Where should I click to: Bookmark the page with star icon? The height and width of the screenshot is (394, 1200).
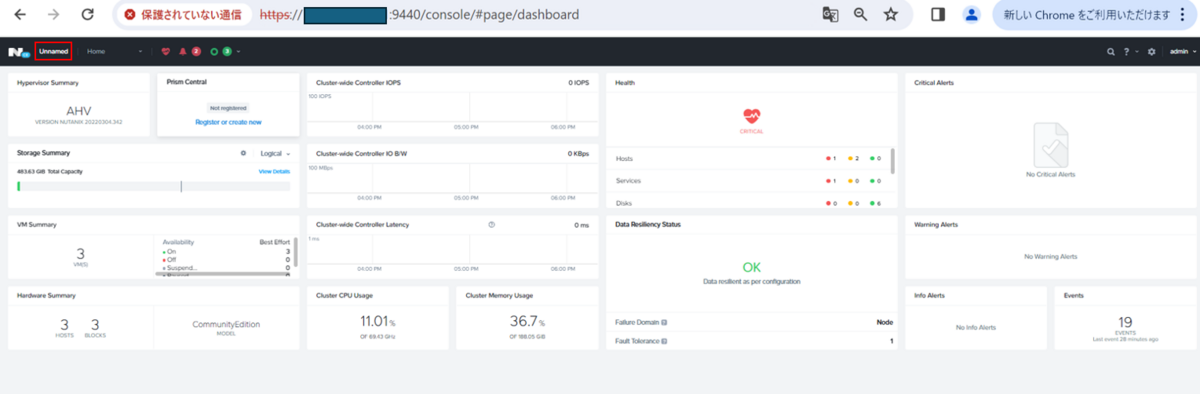point(891,15)
